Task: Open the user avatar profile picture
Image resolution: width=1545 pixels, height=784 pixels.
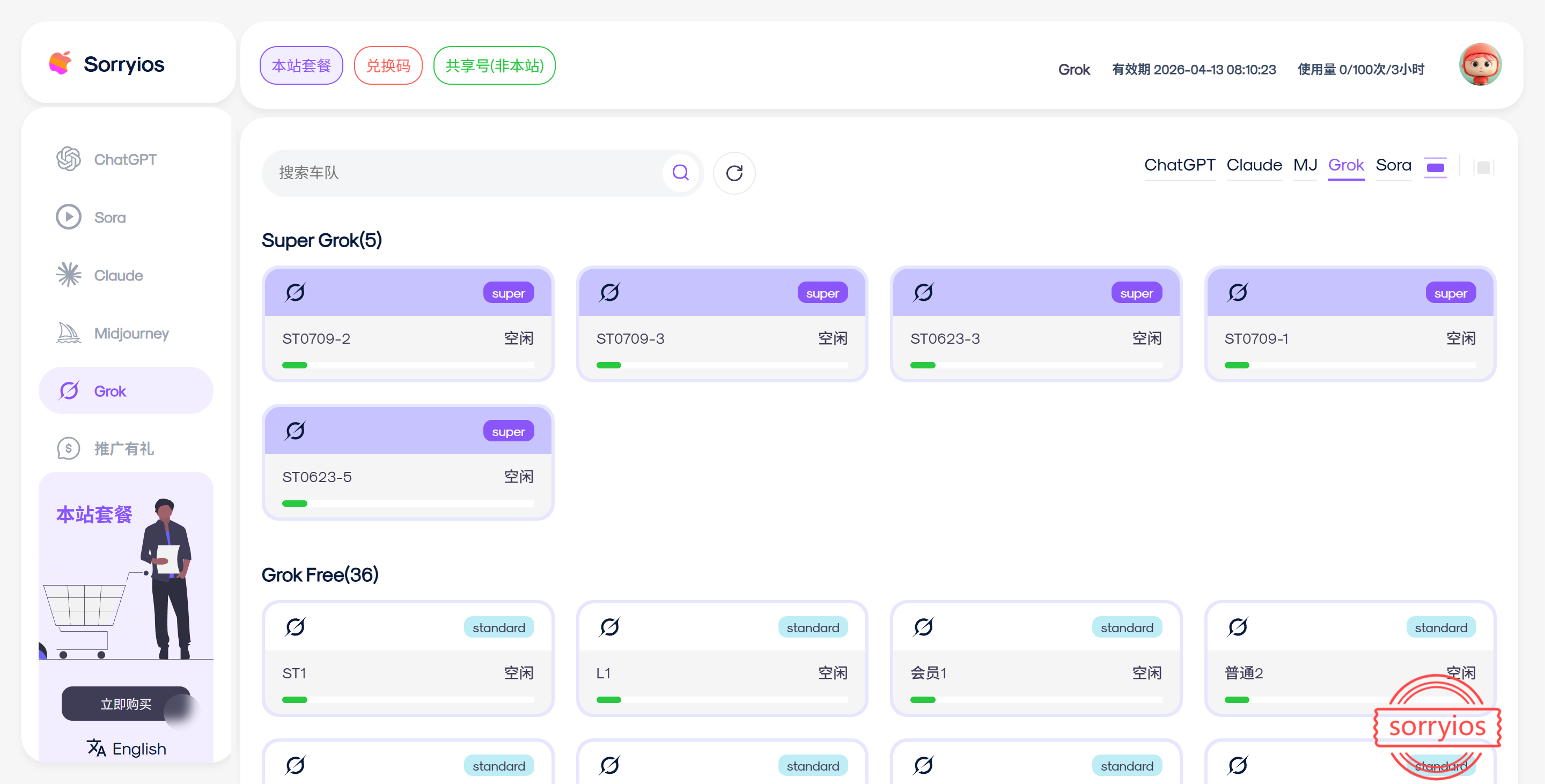Action: (x=1480, y=65)
